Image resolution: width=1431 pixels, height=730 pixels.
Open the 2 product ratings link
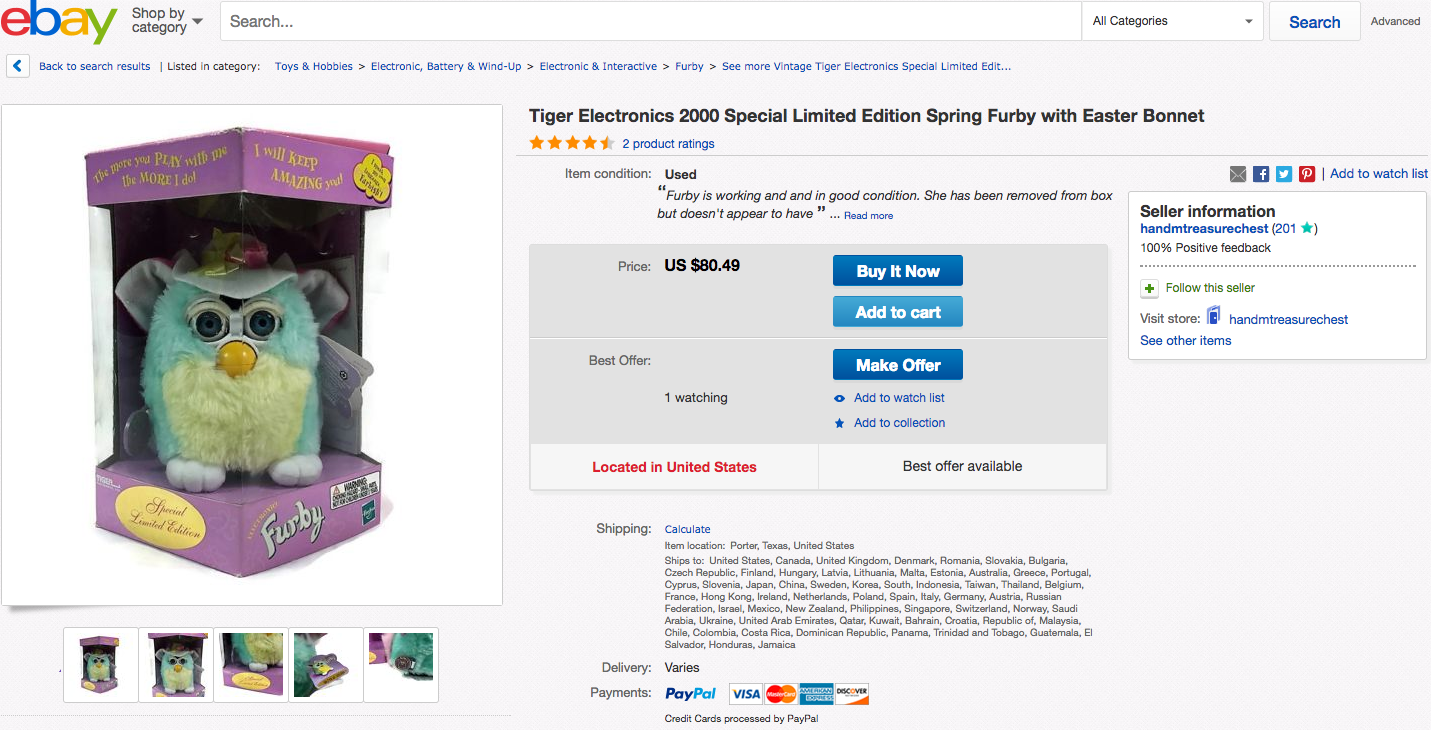click(x=668, y=144)
